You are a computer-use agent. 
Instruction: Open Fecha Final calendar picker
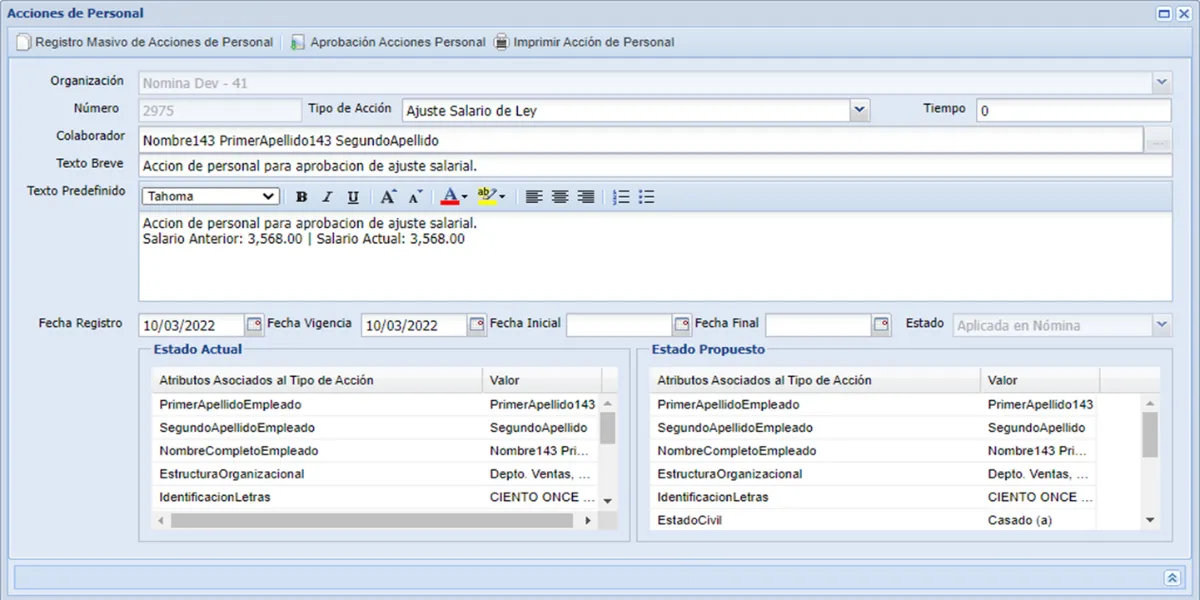tap(881, 325)
